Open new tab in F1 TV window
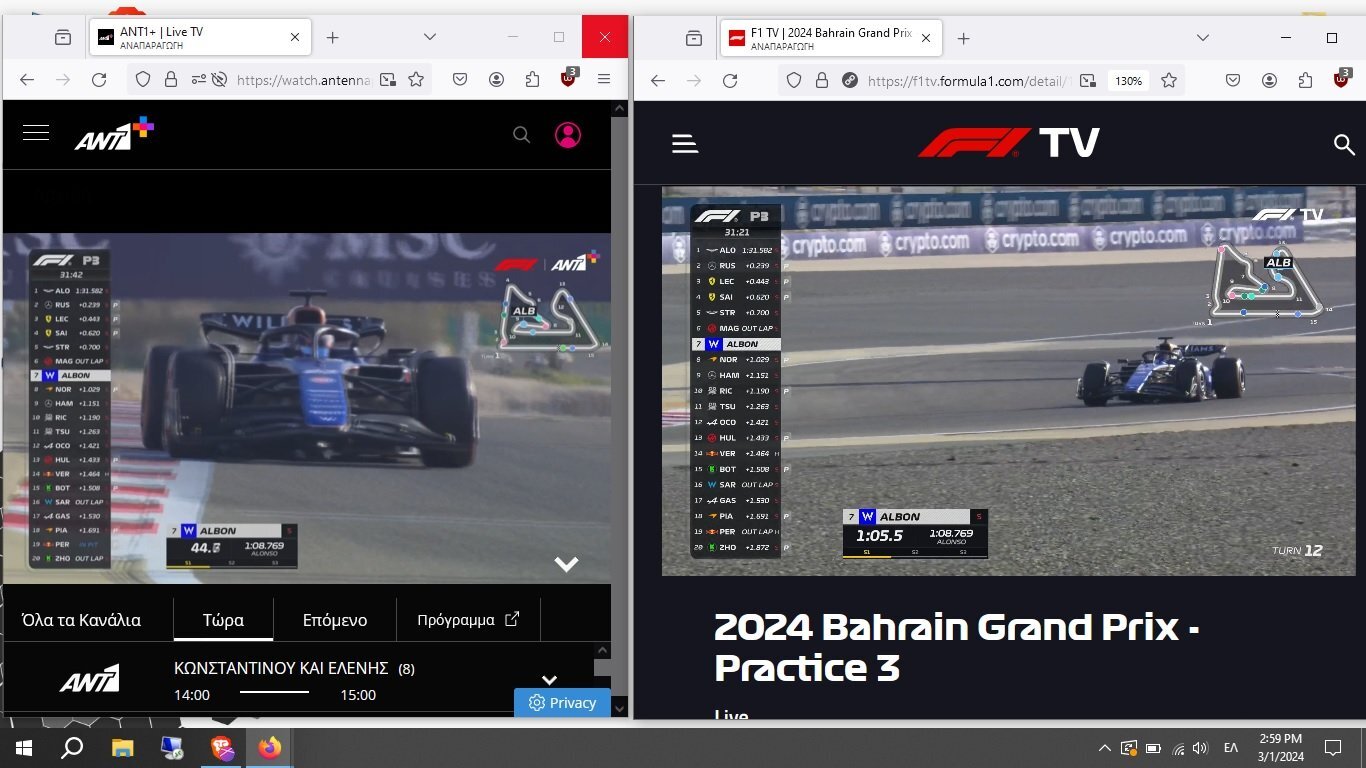The height and width of the screenshot is (768, 1366). 964,38
